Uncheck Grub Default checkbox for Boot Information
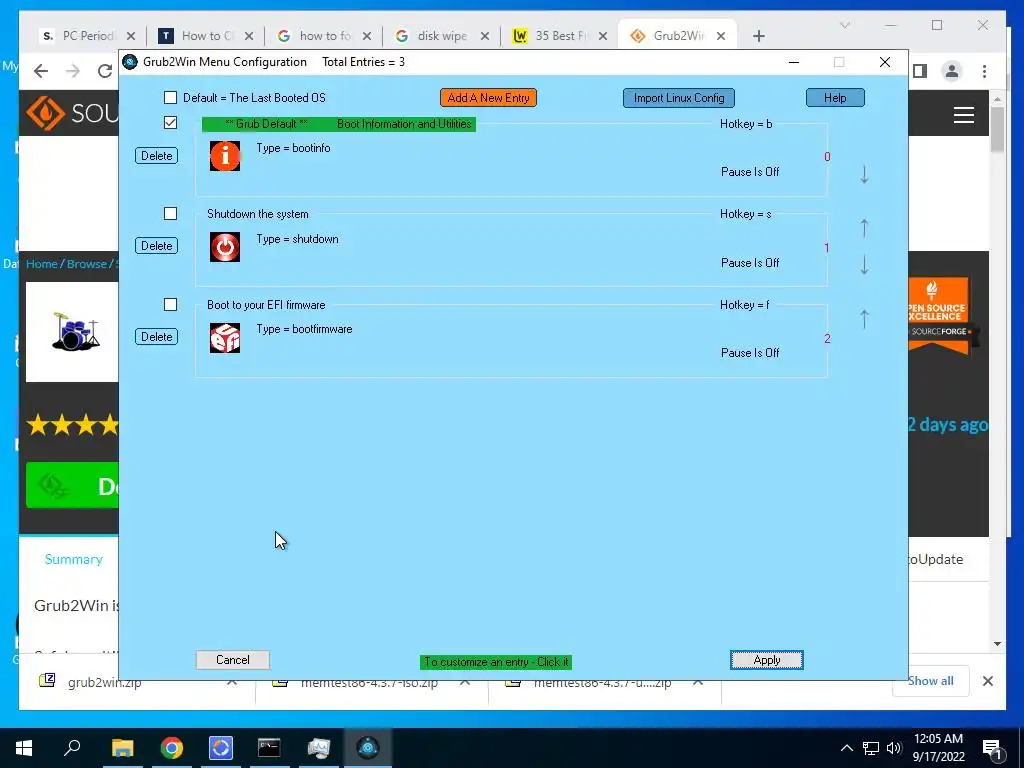1024x768 pixels. [x=170, y=122]
